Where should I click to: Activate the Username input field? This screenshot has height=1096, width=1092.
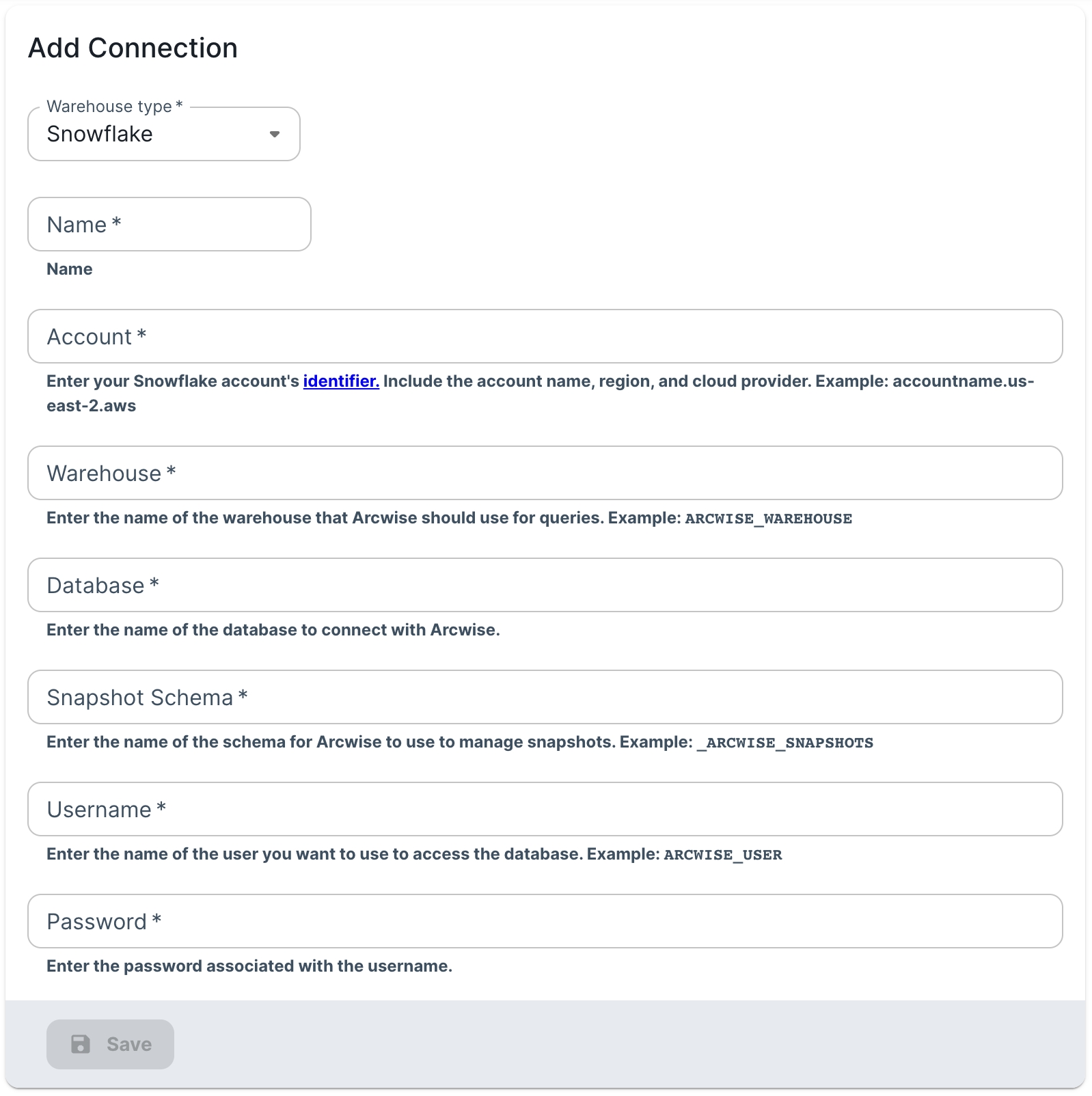[545, 809]
